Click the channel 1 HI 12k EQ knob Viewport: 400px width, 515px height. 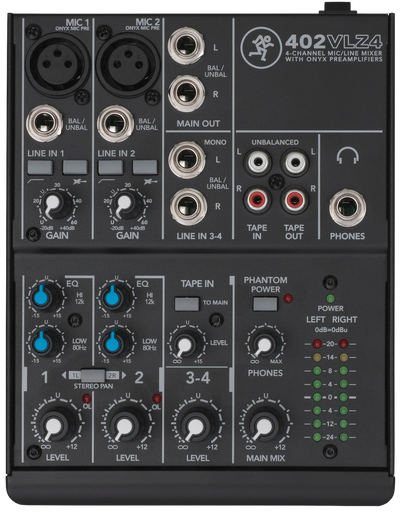(x=46, y=297)
